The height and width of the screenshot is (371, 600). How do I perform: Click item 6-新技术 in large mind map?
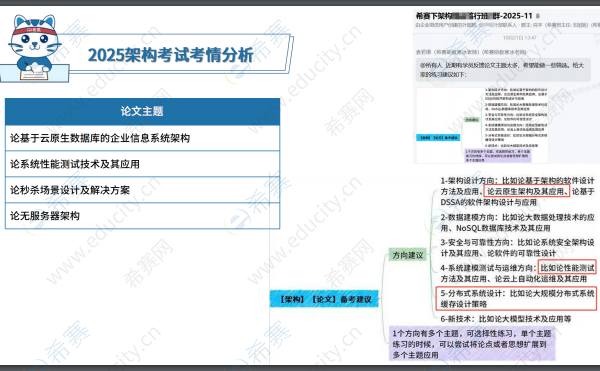pos(505,319)
